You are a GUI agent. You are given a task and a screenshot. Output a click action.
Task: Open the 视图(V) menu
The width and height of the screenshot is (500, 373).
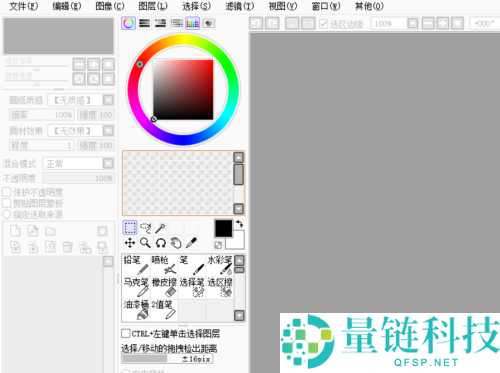[283, 6]
